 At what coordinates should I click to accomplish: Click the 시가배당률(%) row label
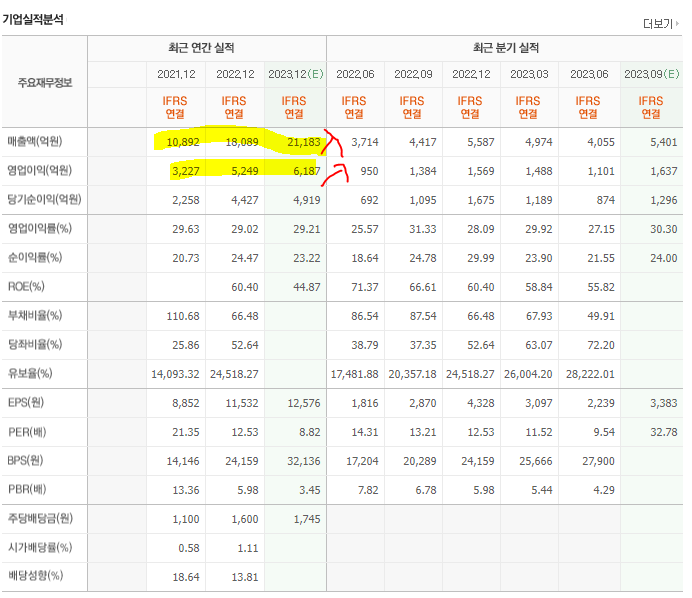tap(40, 548)
